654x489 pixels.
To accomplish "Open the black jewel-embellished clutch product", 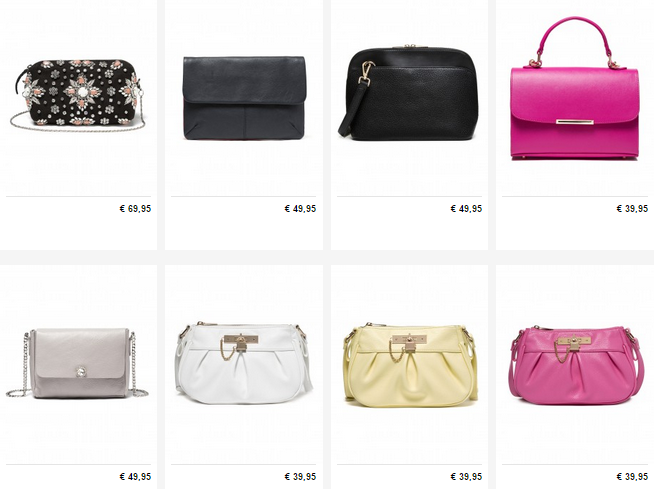I will (78, 93).
